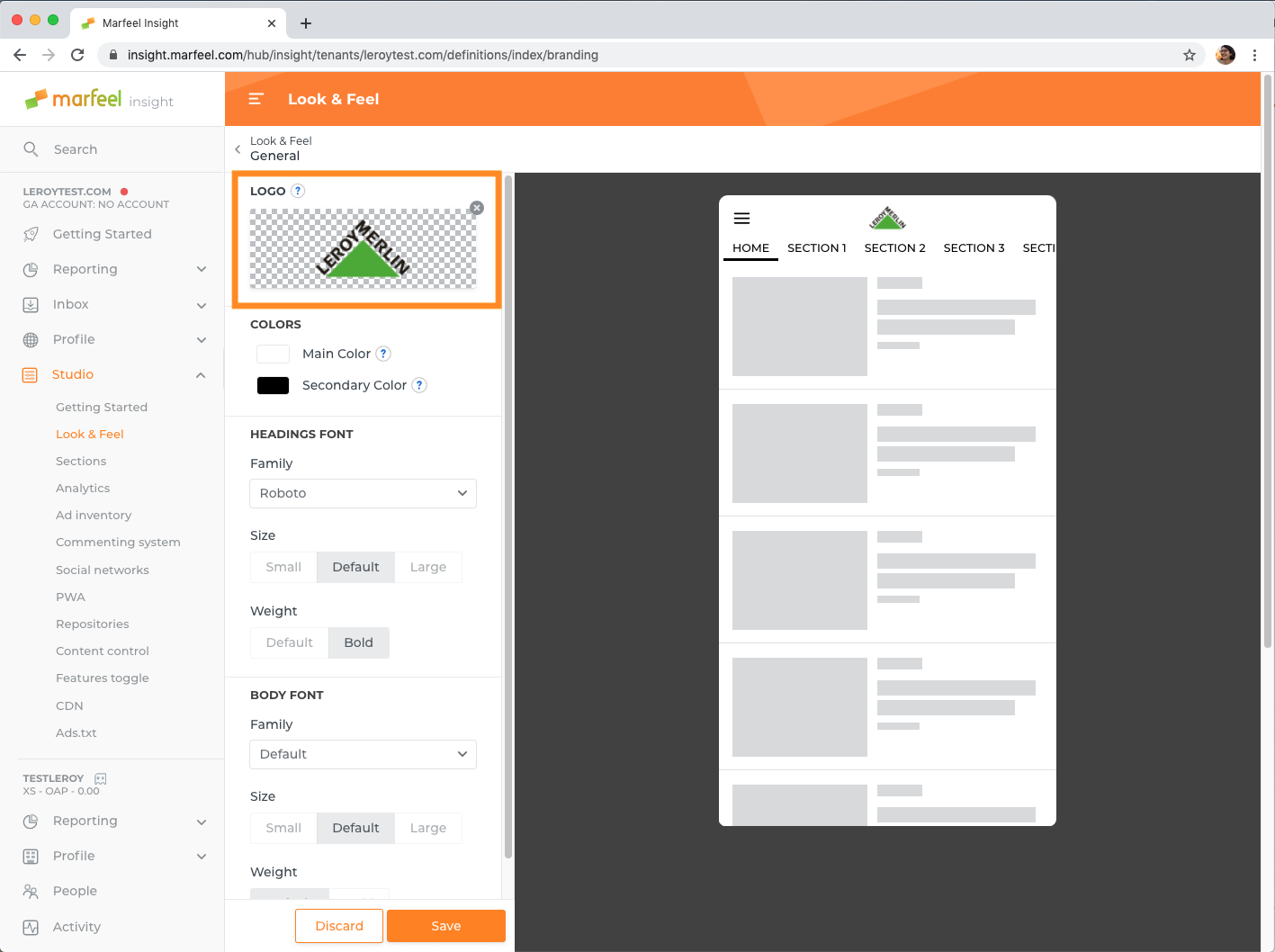Open the Sections item in Studio menu

[x=81, y=461]
